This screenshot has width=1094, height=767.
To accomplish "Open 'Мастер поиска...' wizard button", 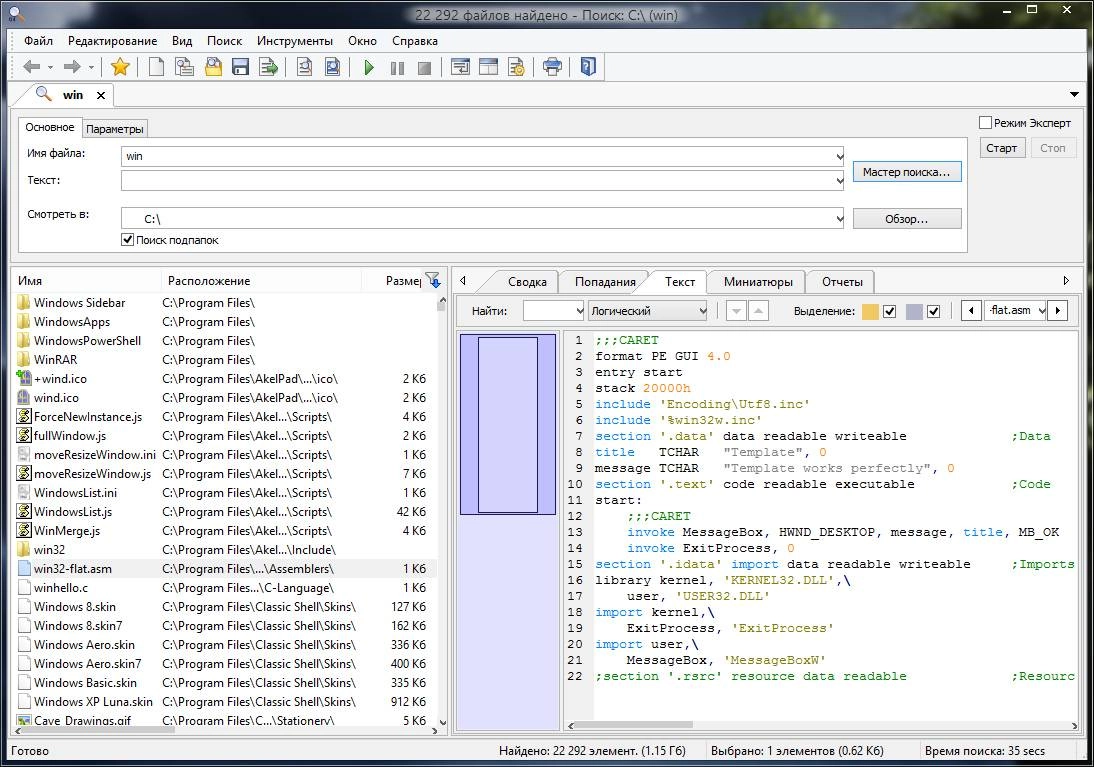I will [x=906, y=172].
